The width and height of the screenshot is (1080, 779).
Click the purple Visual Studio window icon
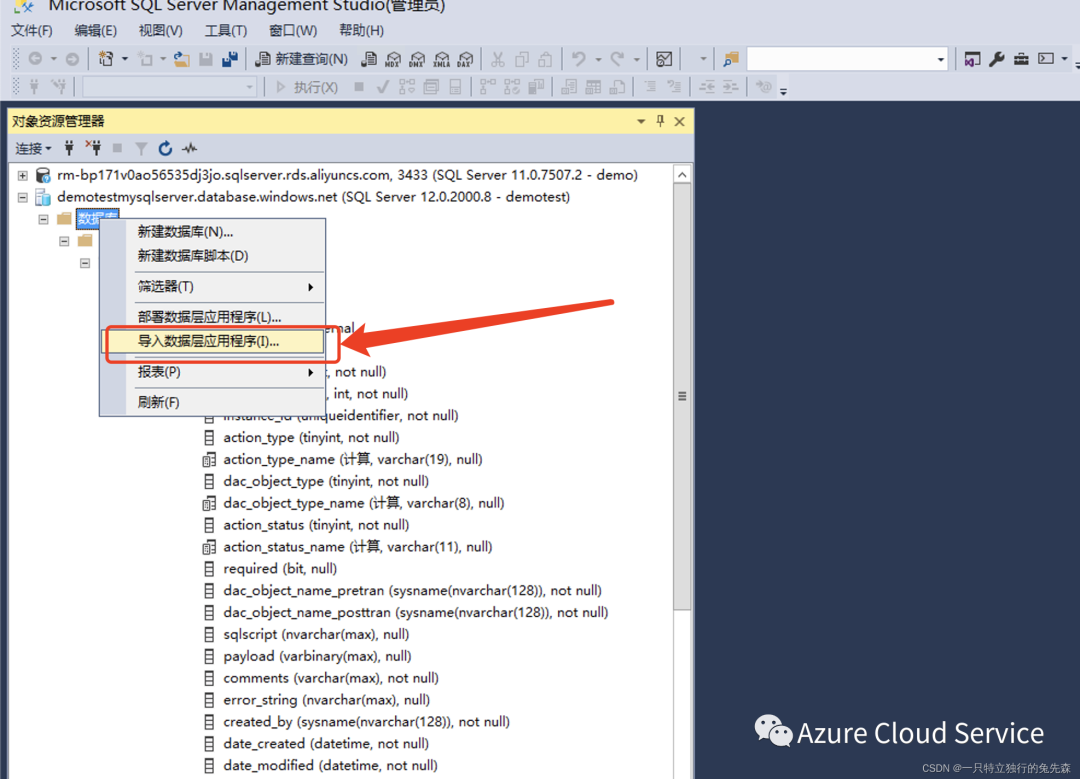point(972,59)
